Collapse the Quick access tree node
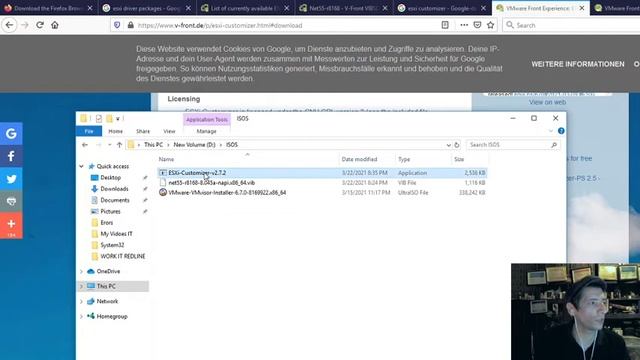 click(81, 166)
